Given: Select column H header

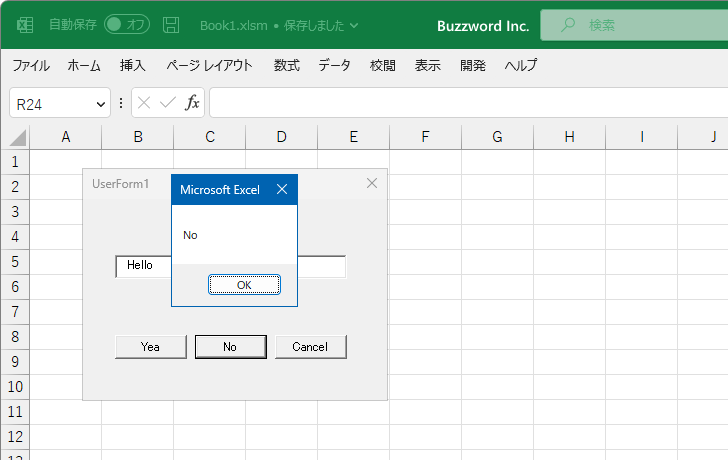Looking at the screenshot, I should 569,137.
